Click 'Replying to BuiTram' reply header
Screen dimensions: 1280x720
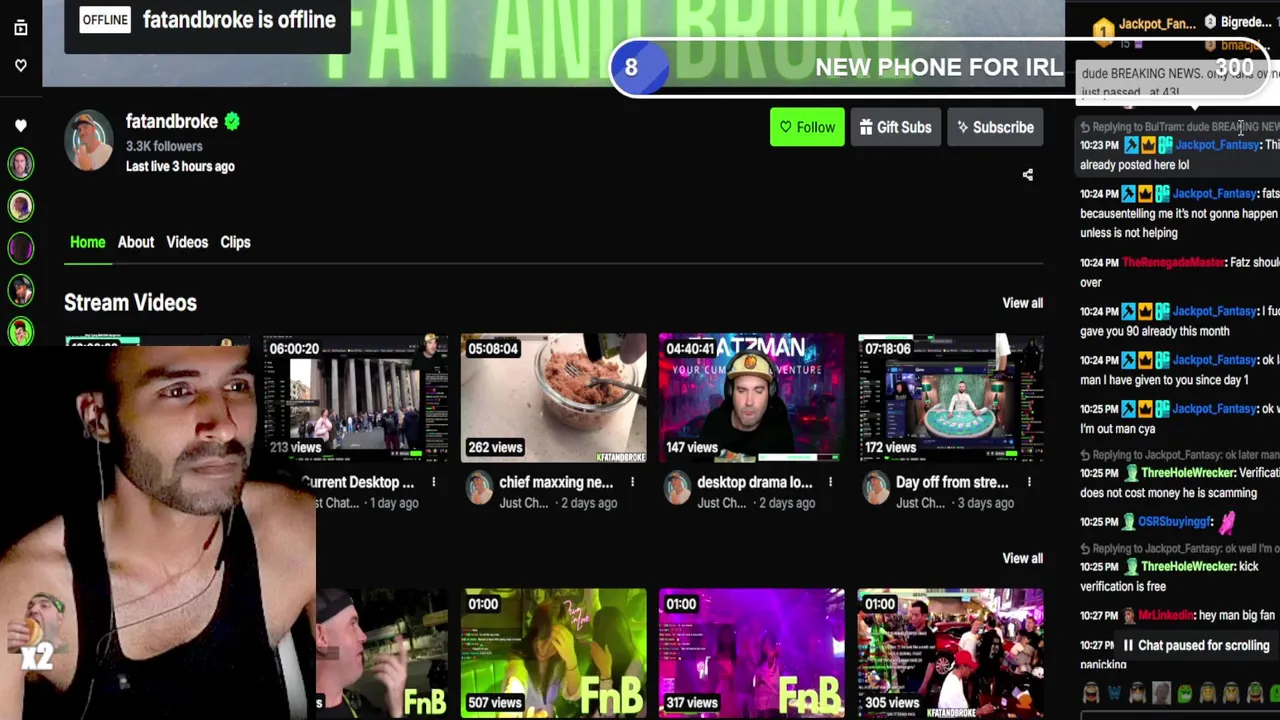tap(1180, 127)
